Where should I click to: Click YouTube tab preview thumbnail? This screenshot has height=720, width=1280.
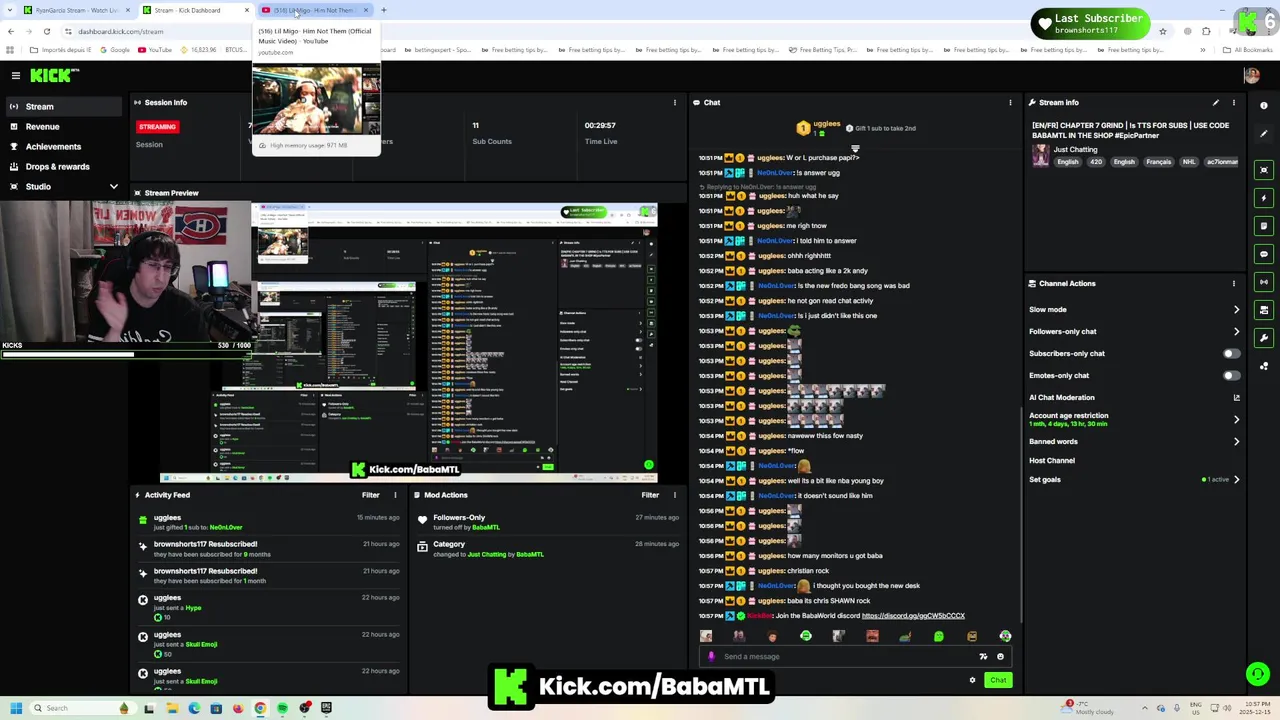coord(316,99)
